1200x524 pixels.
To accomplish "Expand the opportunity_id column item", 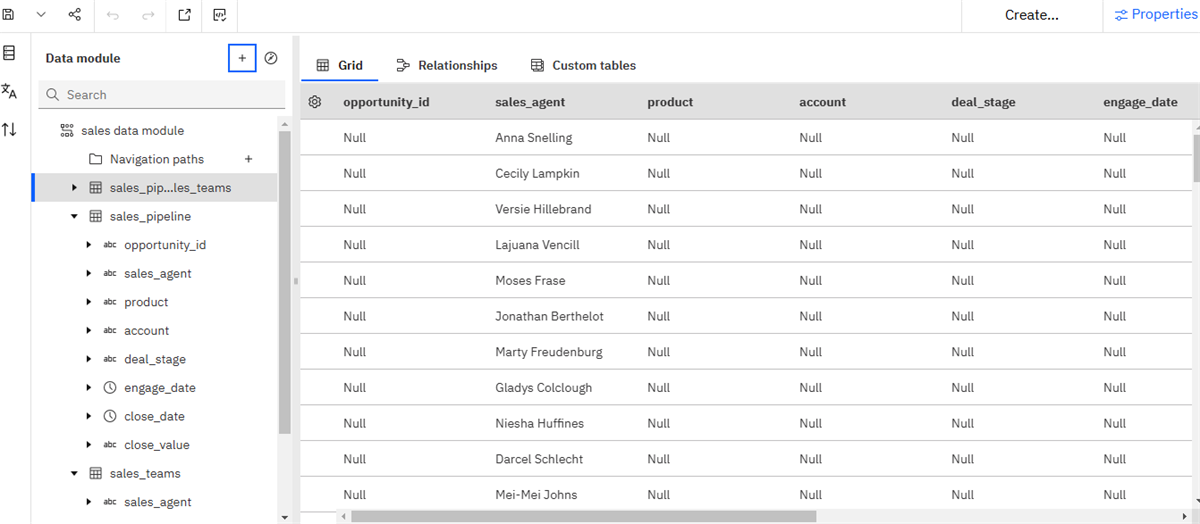I will [89, 245].
